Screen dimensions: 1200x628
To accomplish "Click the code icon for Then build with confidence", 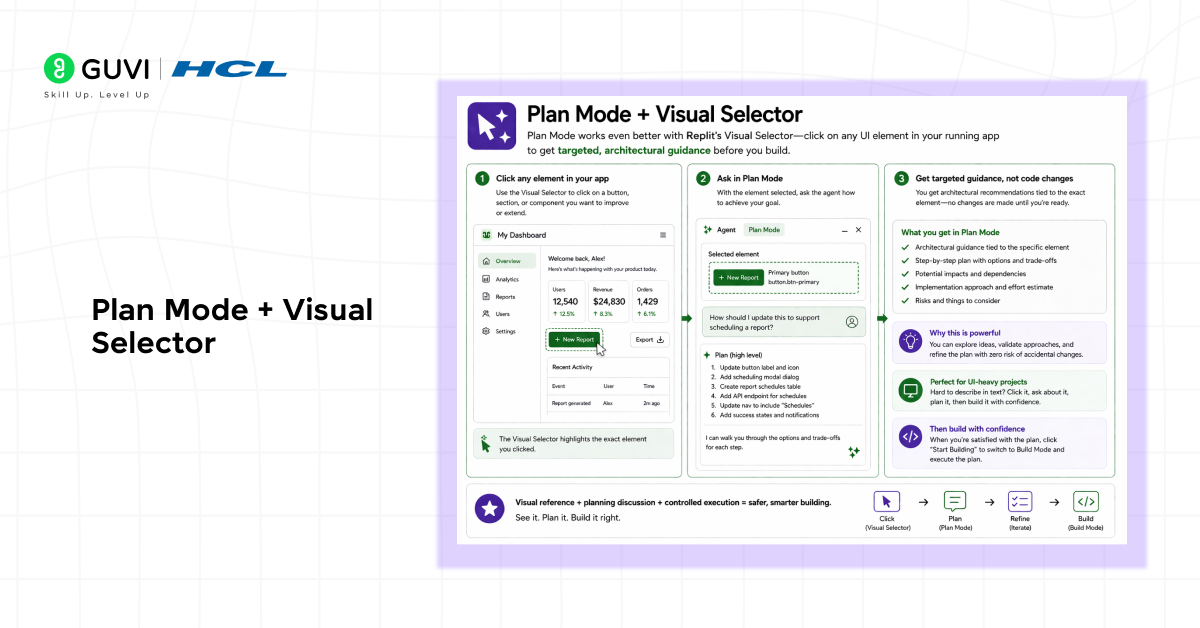I will (x=910, y=436).
